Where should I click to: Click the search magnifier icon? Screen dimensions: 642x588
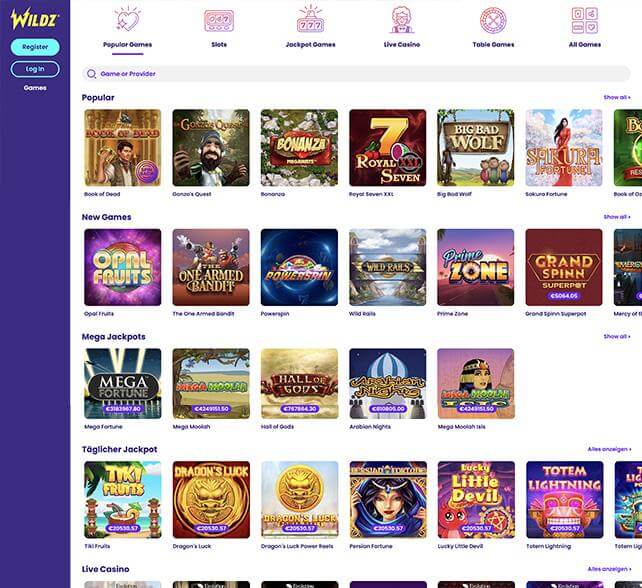[92, 74]
